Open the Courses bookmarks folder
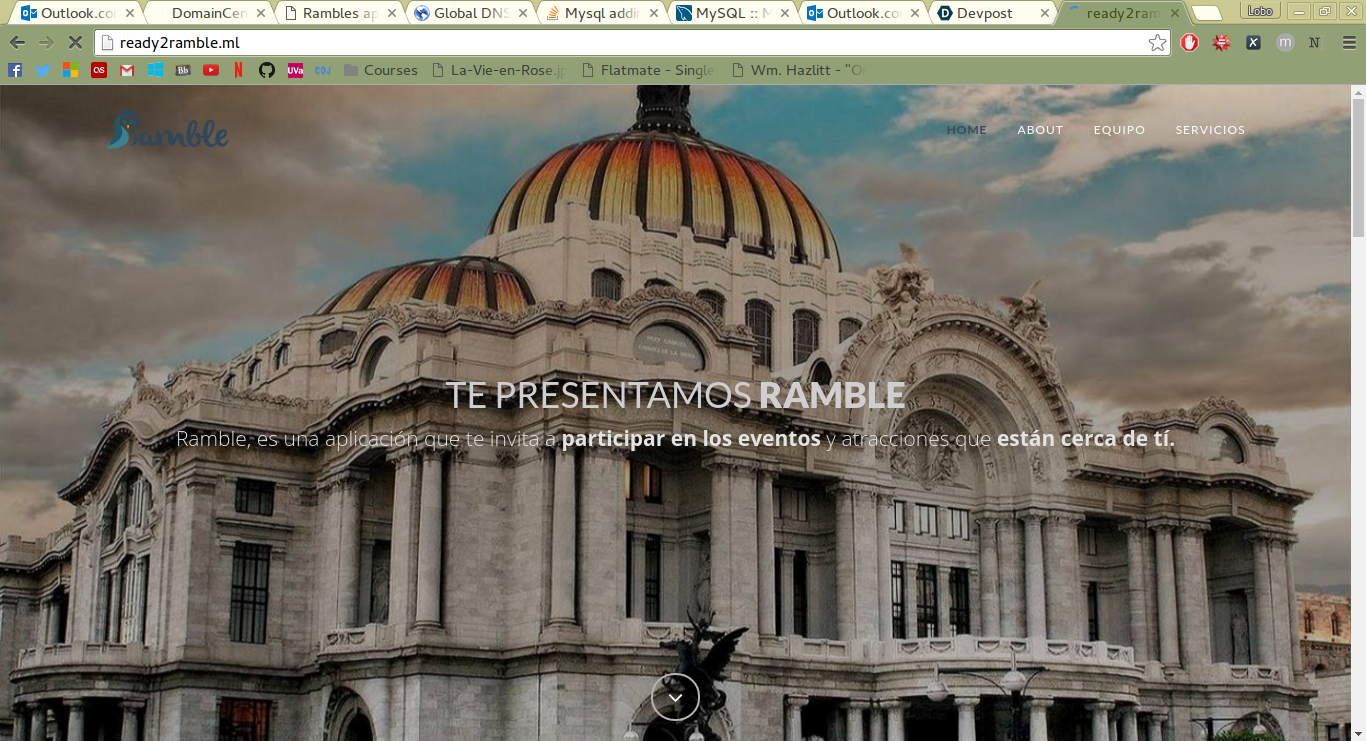1366x741 pixels. tap(381, 70)
